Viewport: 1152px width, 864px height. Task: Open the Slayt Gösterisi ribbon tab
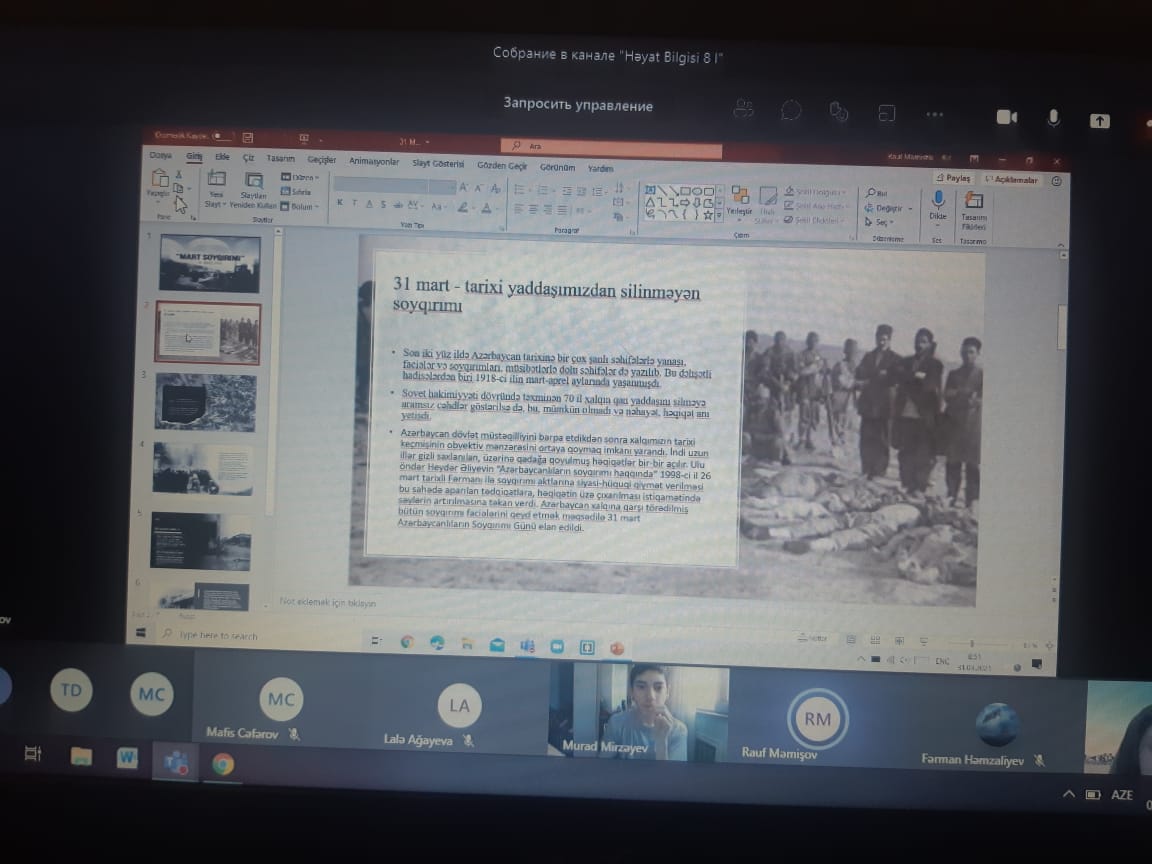(438, 163)
